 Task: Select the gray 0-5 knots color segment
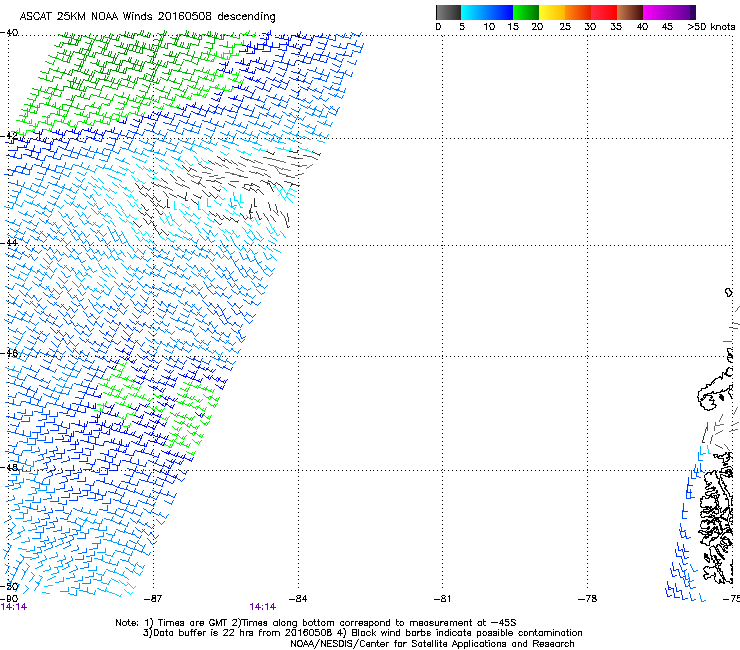coord(448,12)
